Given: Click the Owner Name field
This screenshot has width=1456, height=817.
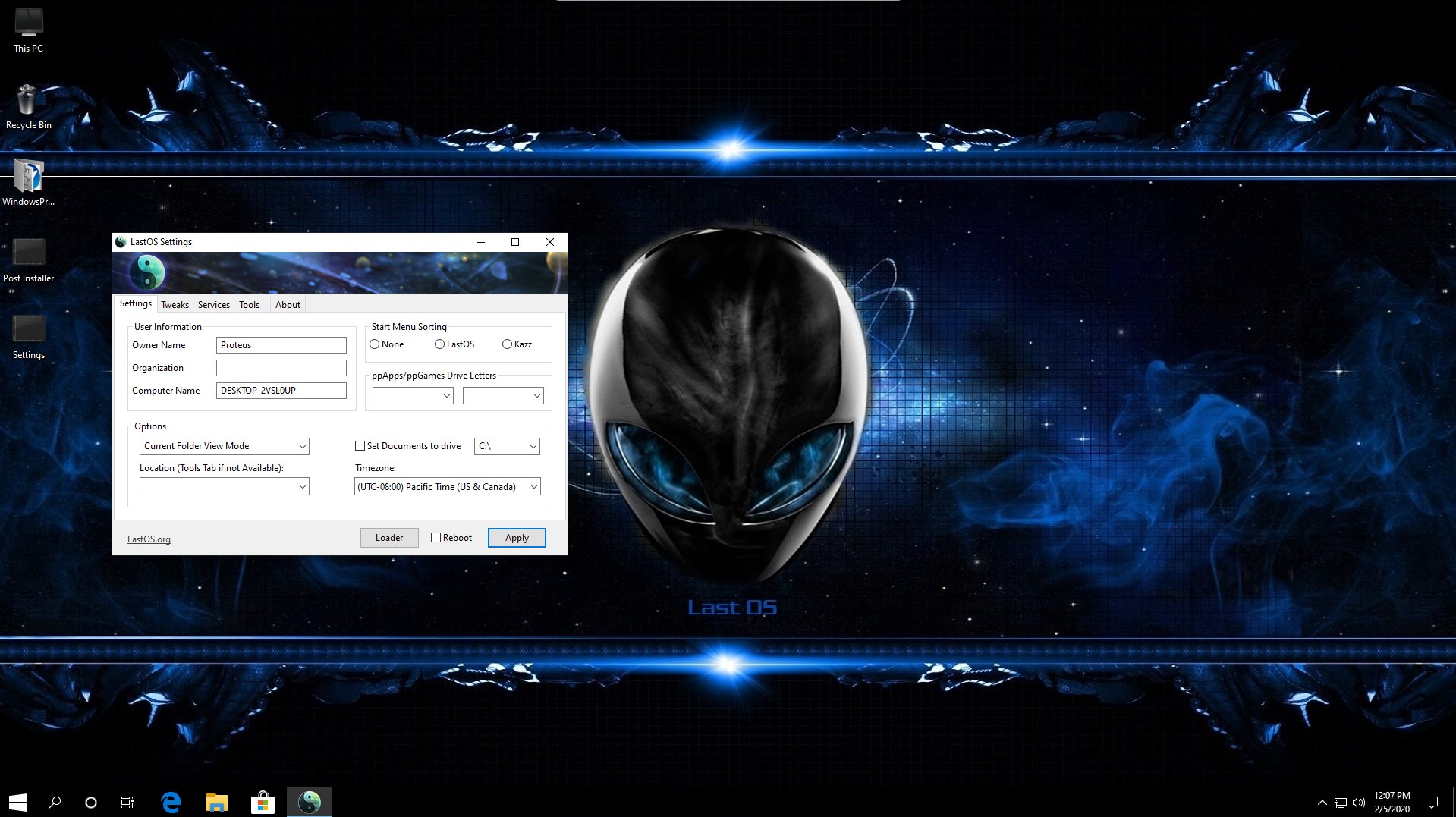Looking at the screenshot, I should point(281,345).
